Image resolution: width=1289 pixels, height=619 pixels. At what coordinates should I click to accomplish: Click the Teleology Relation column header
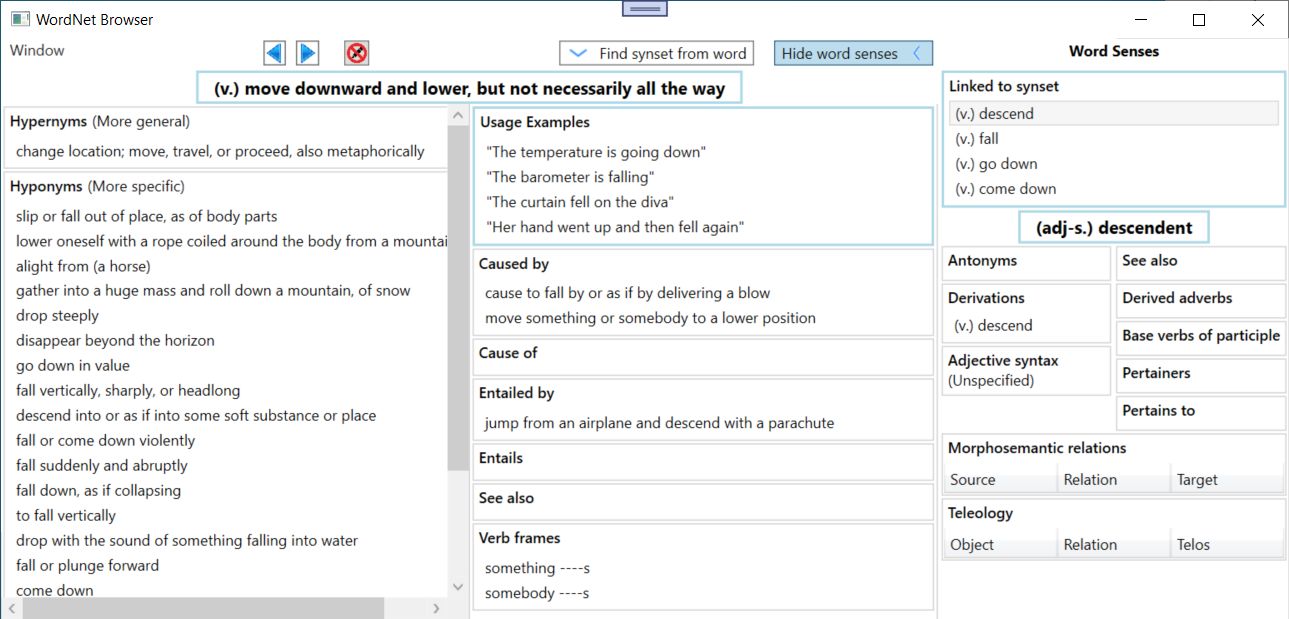[x=1113, y=545]
